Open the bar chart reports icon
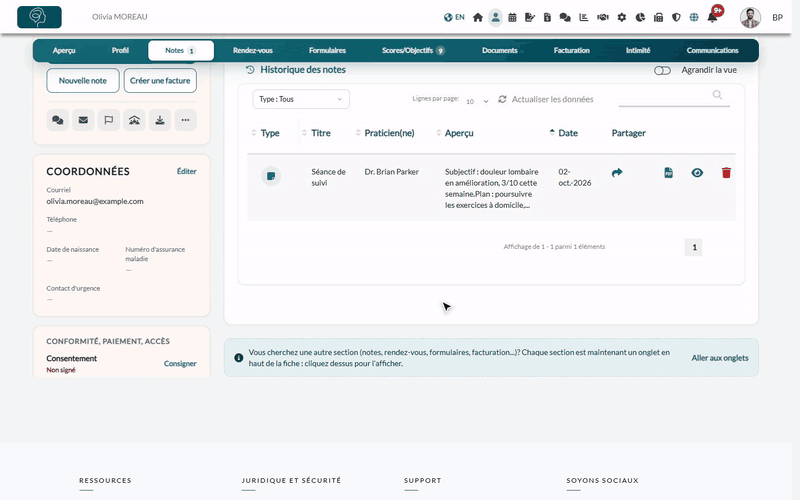 584,17
